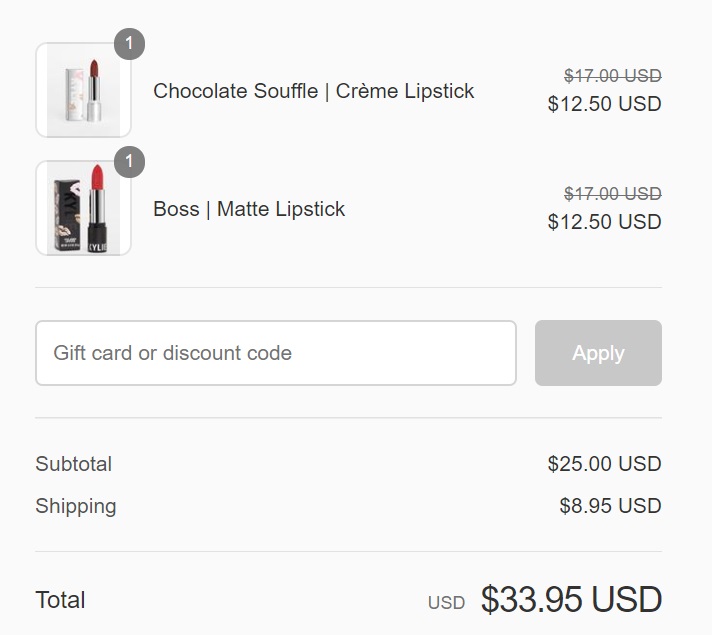Select the Chocolate Souffle Crème Lipstick name

coord(313,91)
